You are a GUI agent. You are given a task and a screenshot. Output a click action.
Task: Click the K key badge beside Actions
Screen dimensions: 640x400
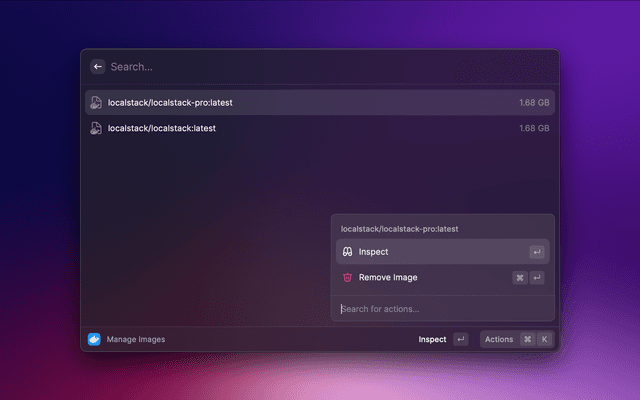[544, 339]
